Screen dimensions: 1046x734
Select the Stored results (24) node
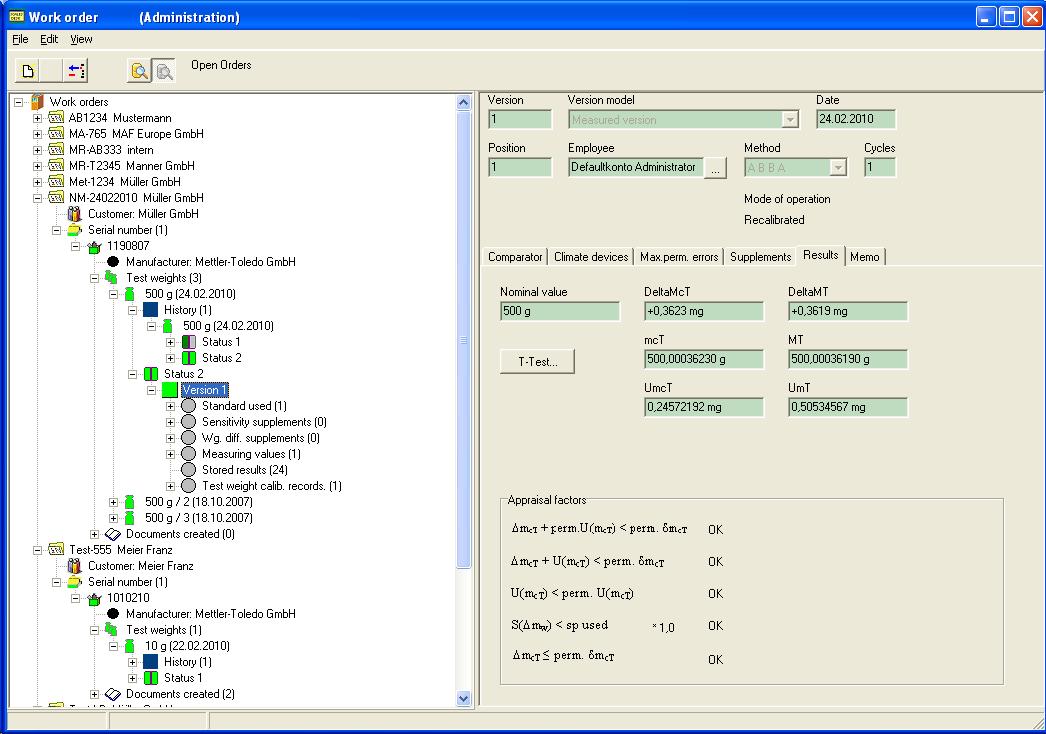[x=244, y=470]
